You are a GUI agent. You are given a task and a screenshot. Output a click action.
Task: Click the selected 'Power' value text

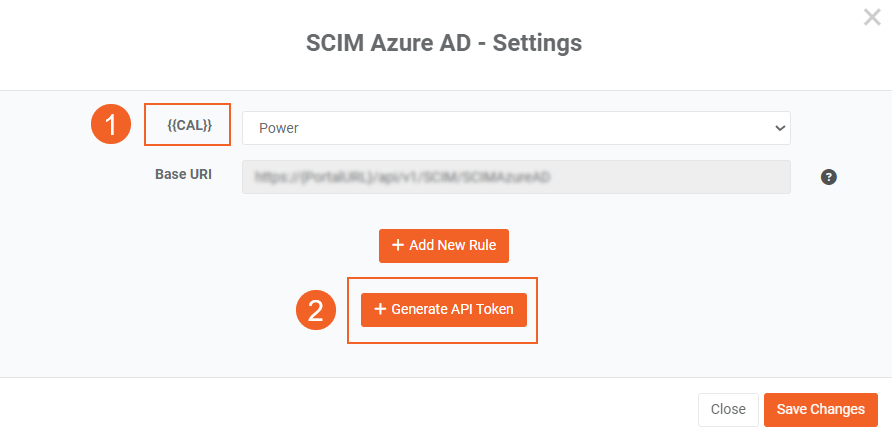pyautogui.click(x=279, y=128)
